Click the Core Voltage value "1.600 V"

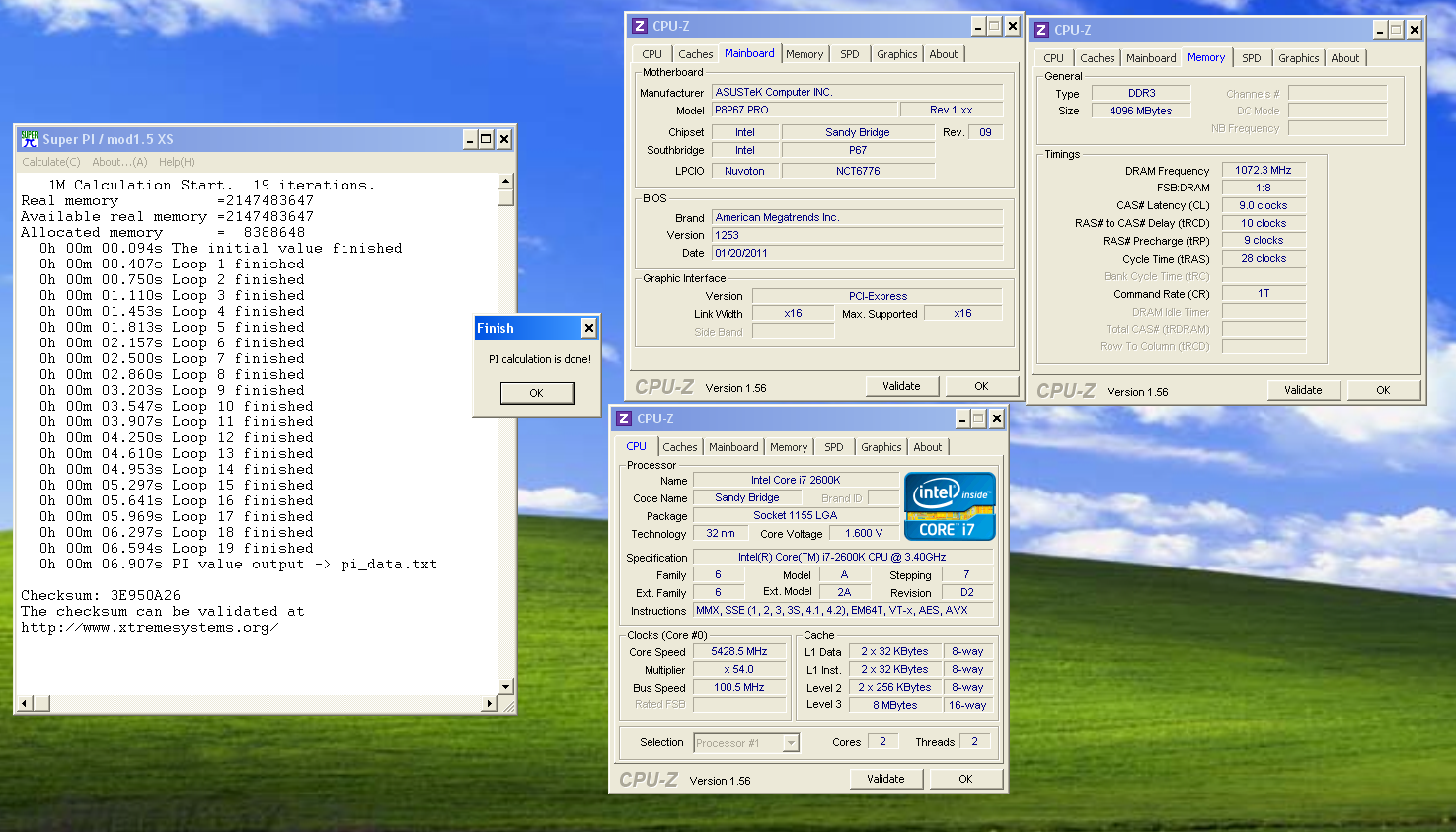click(864, 533)
